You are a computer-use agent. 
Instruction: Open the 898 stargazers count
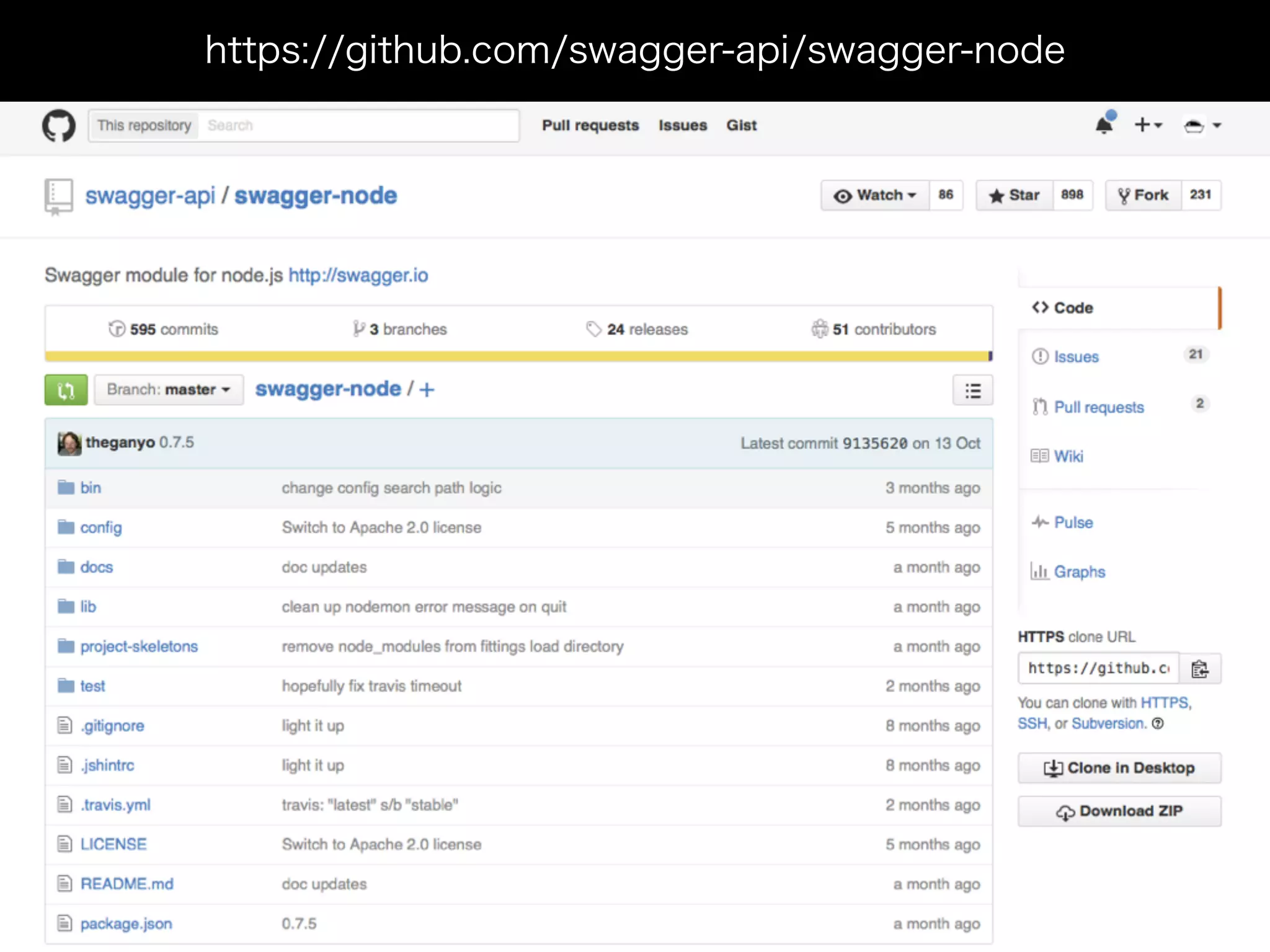point(1072,195)
